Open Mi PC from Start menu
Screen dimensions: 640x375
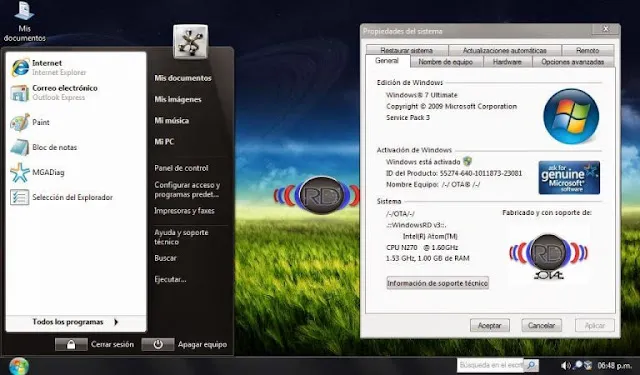click(164, 142)
